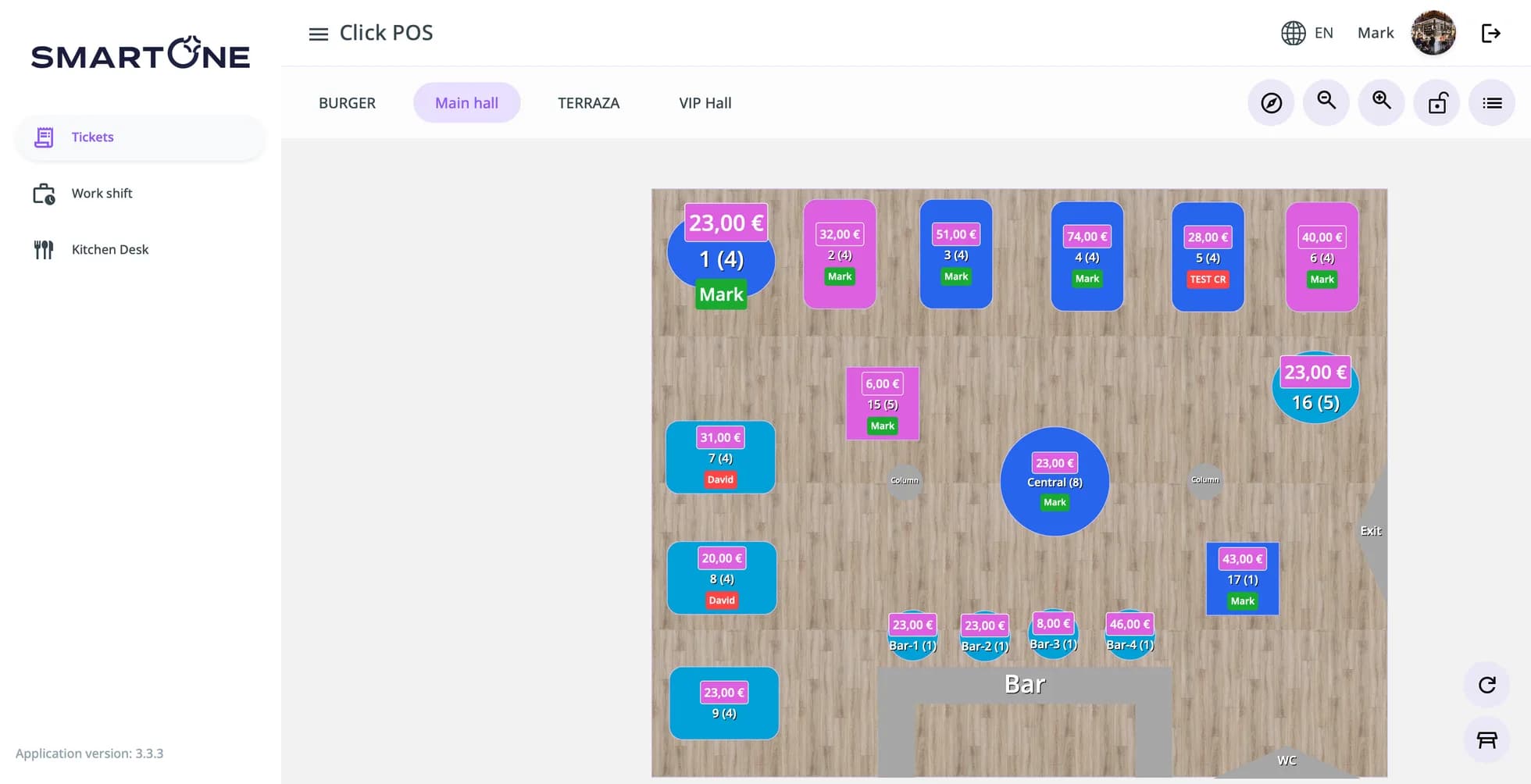The image size is (1531, 784).
Task: Open table 4 (4) with 74,00 €
Action: click(x=1087, y=256)
